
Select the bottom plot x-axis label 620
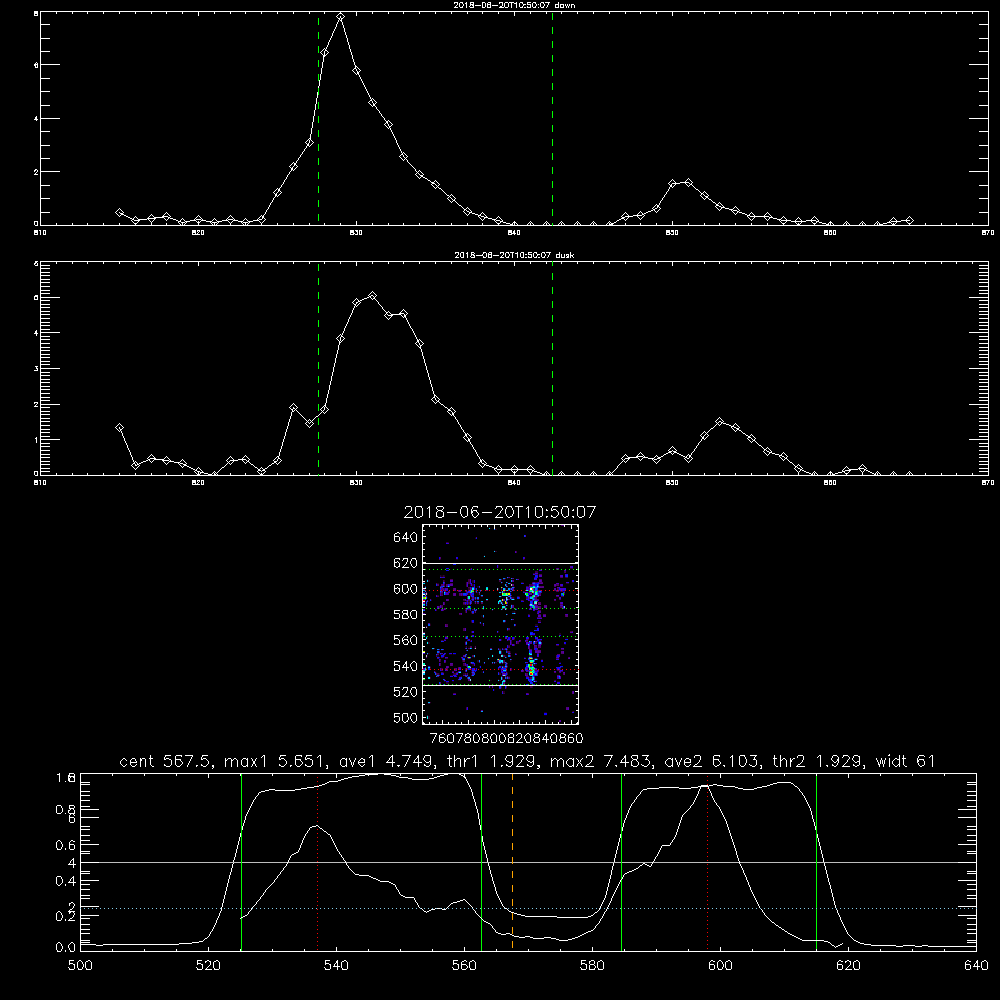point(848,966)
